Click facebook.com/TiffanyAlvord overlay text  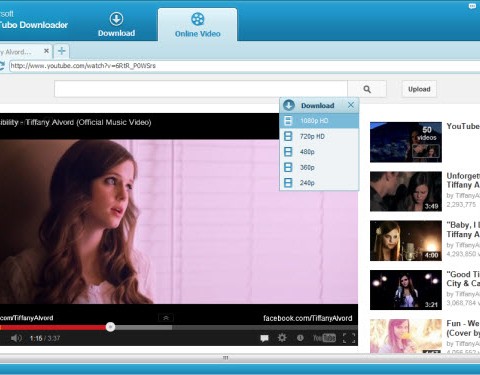pyautogui.click(x=307, y=318)
